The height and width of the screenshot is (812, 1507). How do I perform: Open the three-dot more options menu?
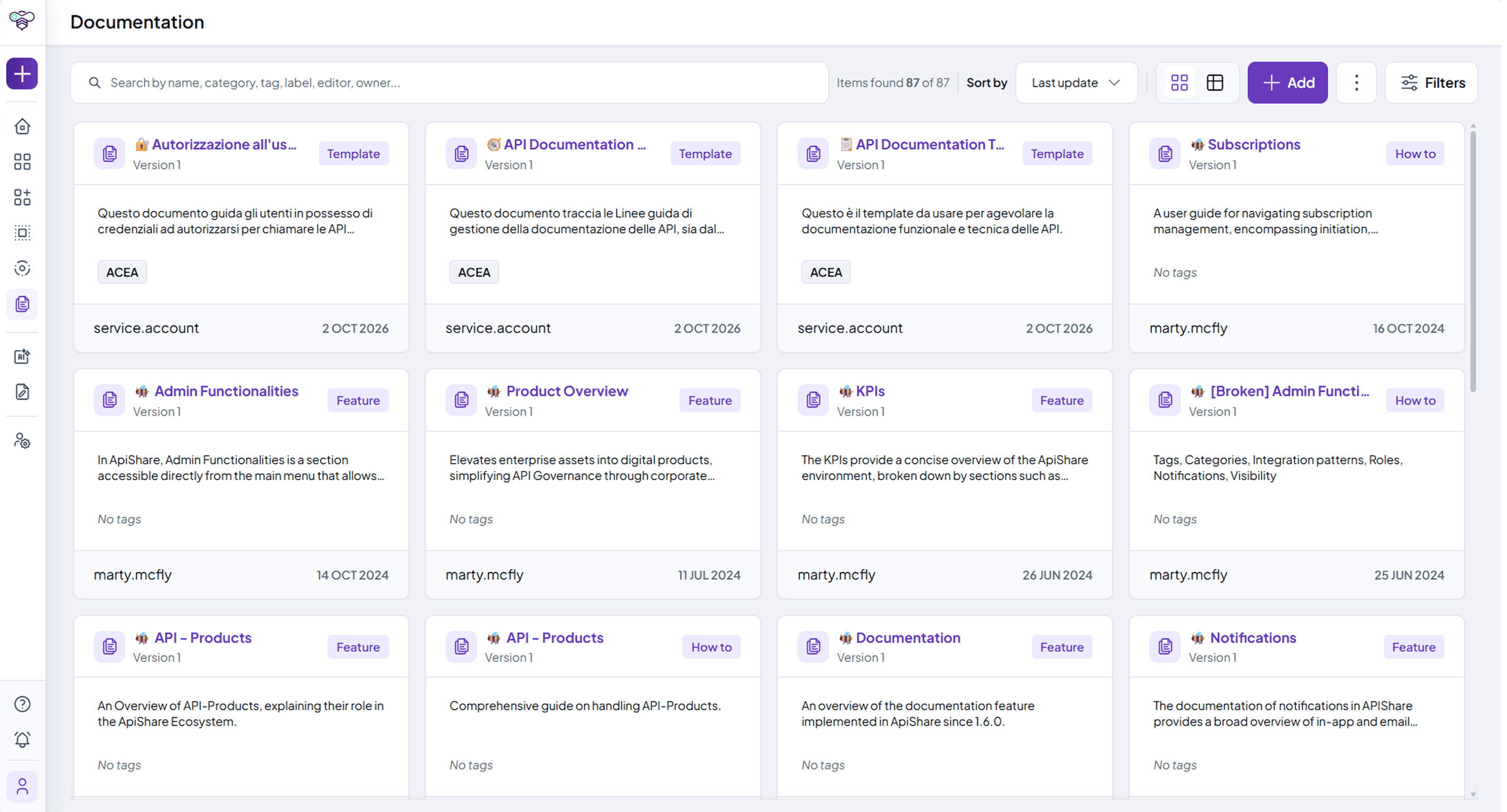[x=1356, y=83]
